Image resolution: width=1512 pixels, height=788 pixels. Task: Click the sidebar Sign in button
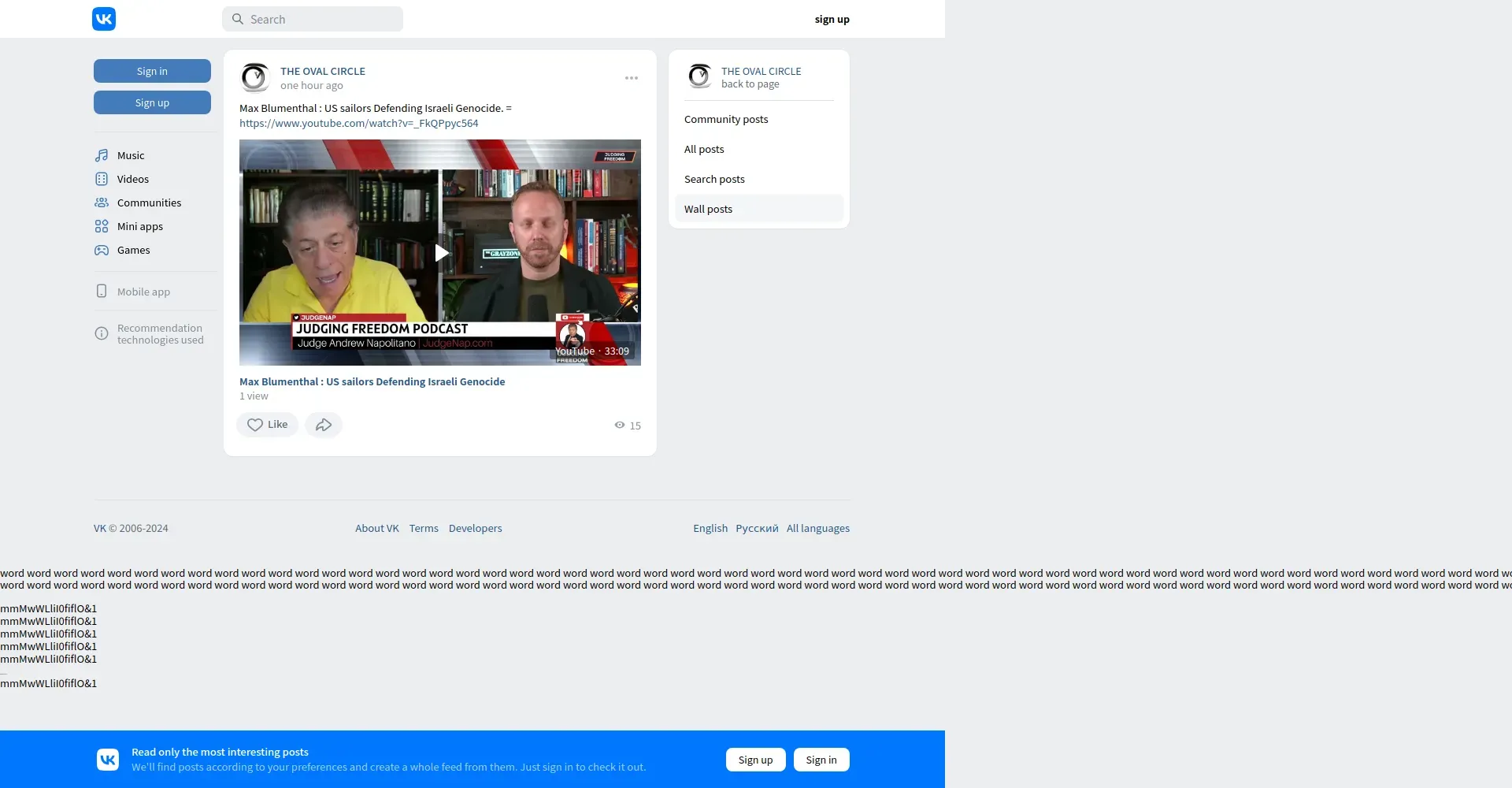point(152,71)
